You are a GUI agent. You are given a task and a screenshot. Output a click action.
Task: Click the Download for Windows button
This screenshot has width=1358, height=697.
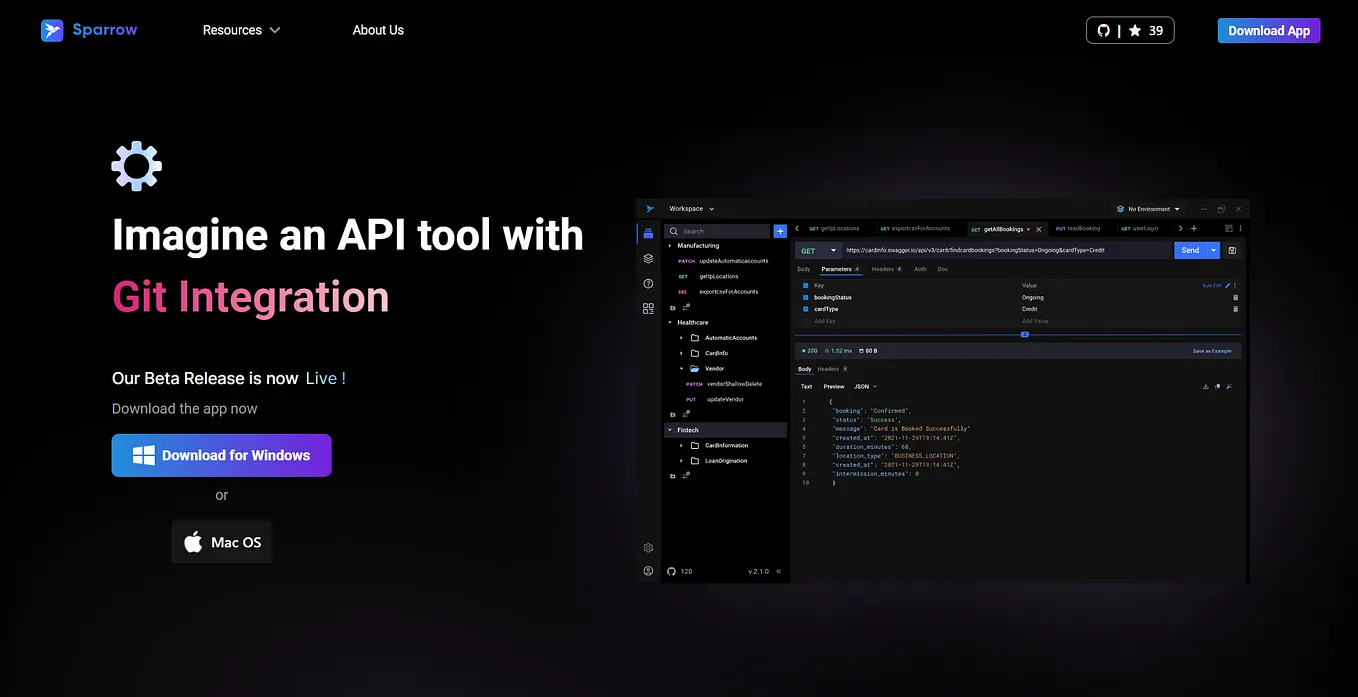coord(221,455)
